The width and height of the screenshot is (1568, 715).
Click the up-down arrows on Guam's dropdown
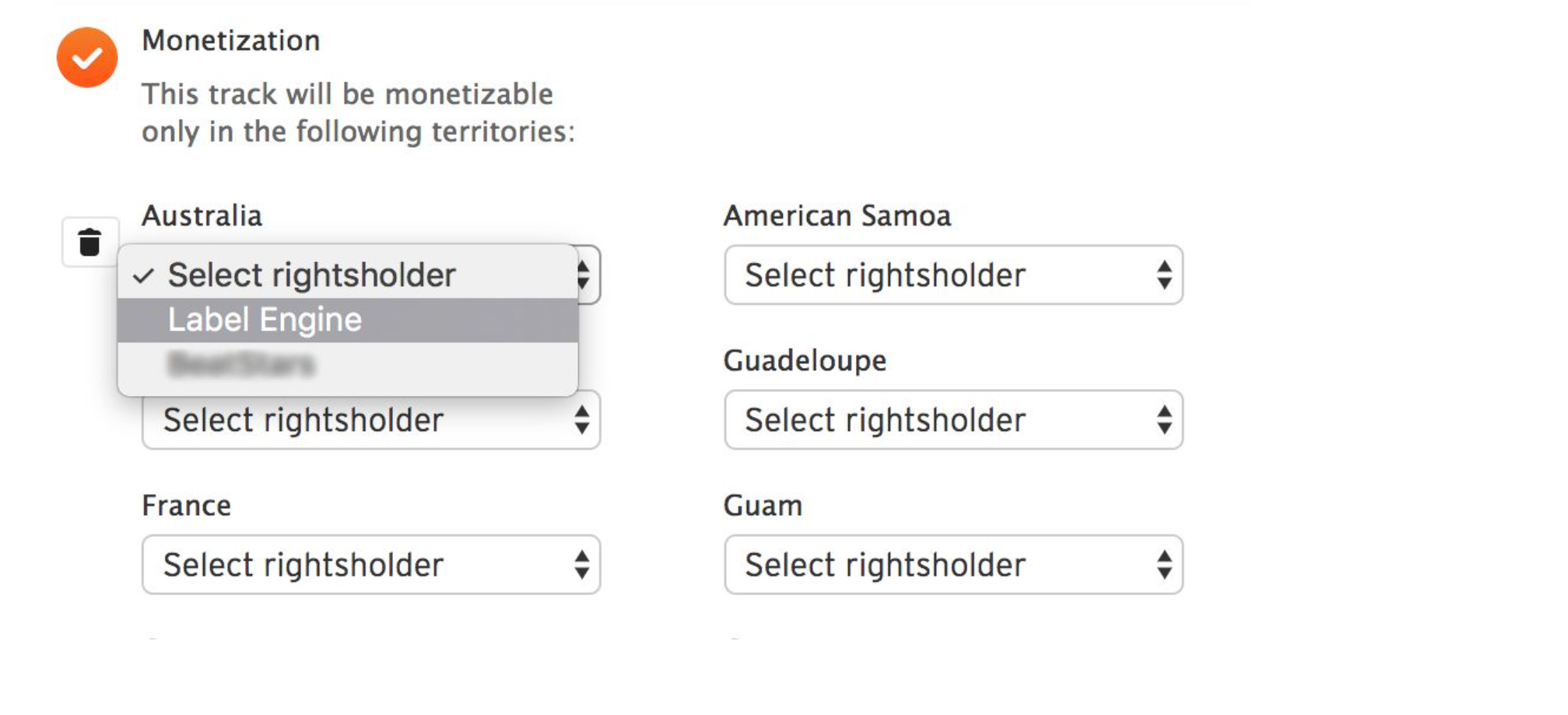coord(1164,565)
